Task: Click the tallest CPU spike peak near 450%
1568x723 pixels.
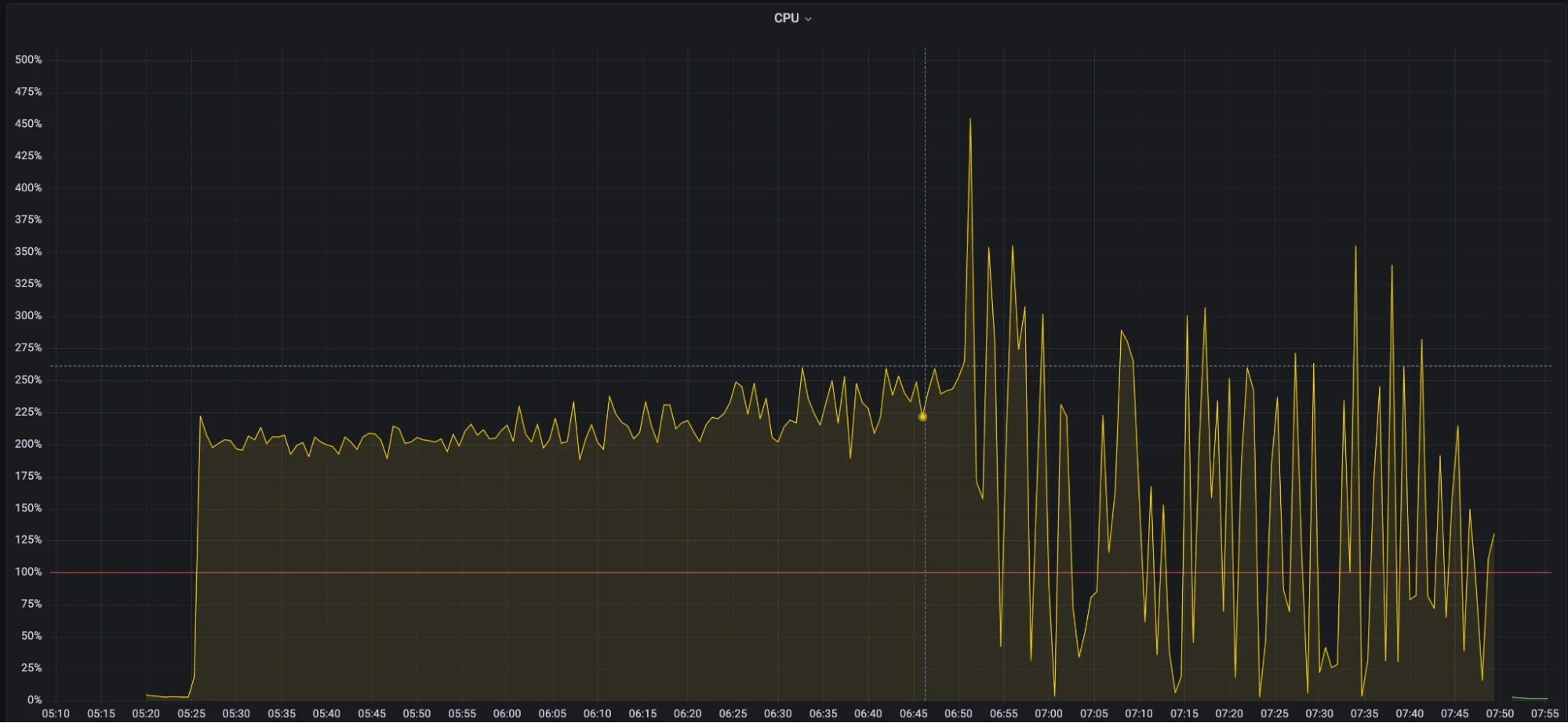Action: tap(970, 119)
